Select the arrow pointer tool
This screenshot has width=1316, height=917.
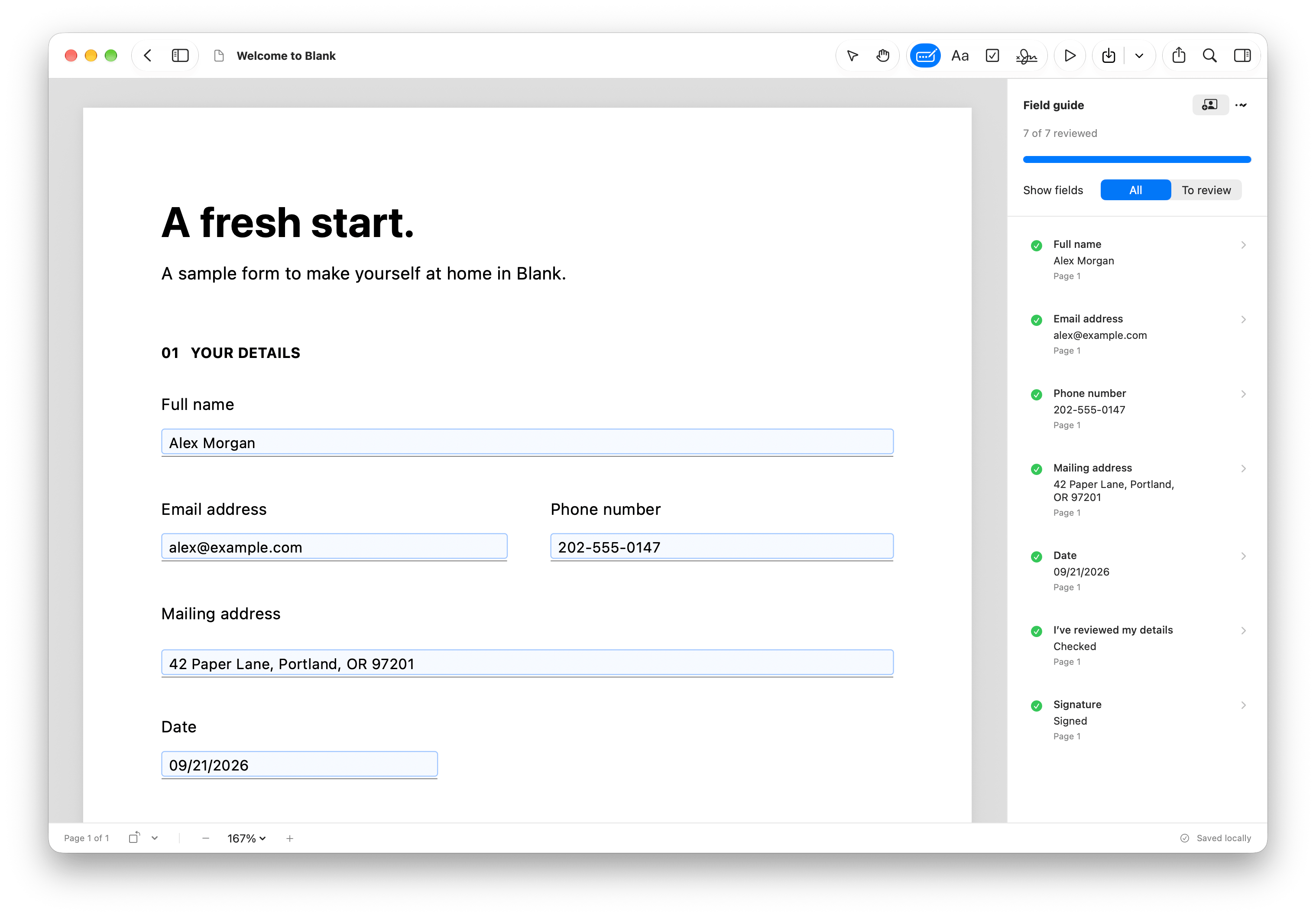coord(852,55)
